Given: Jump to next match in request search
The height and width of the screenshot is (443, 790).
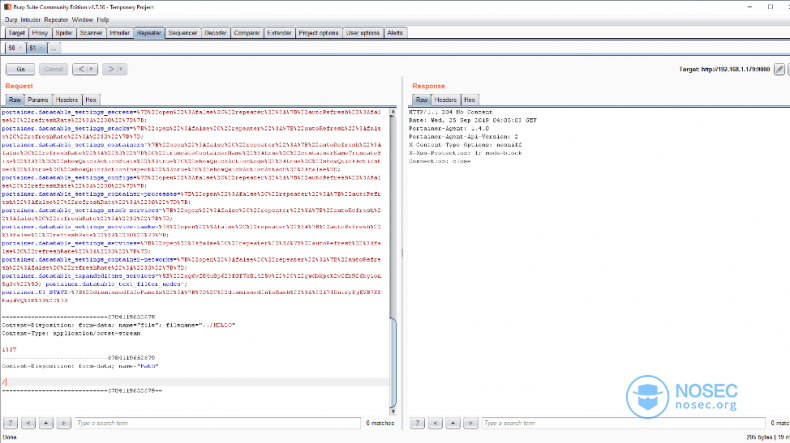Looking at the screenshot, I should (x=63, y=423).
